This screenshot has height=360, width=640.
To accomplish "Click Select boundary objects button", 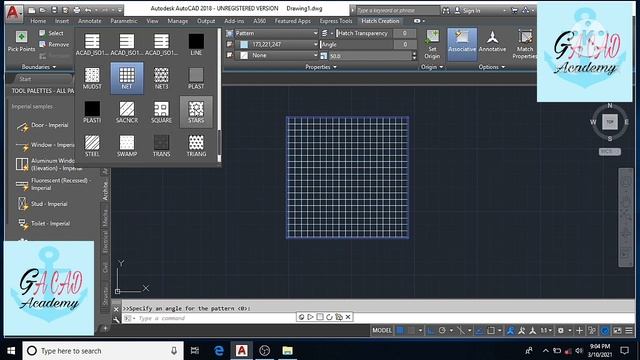I will coord(52,33).
